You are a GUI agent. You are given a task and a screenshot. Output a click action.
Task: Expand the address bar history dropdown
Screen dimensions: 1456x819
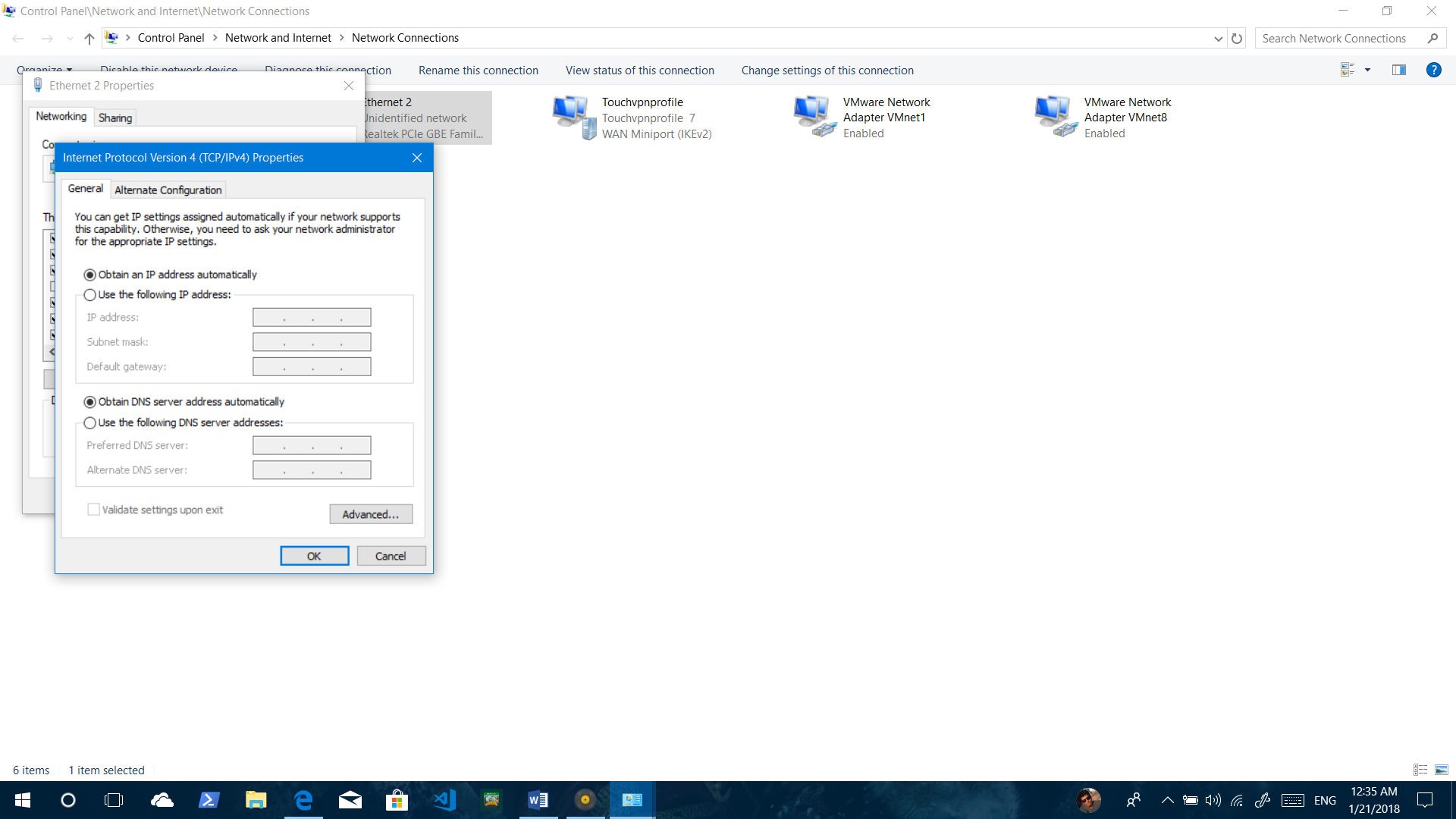tap(1218, 39)
